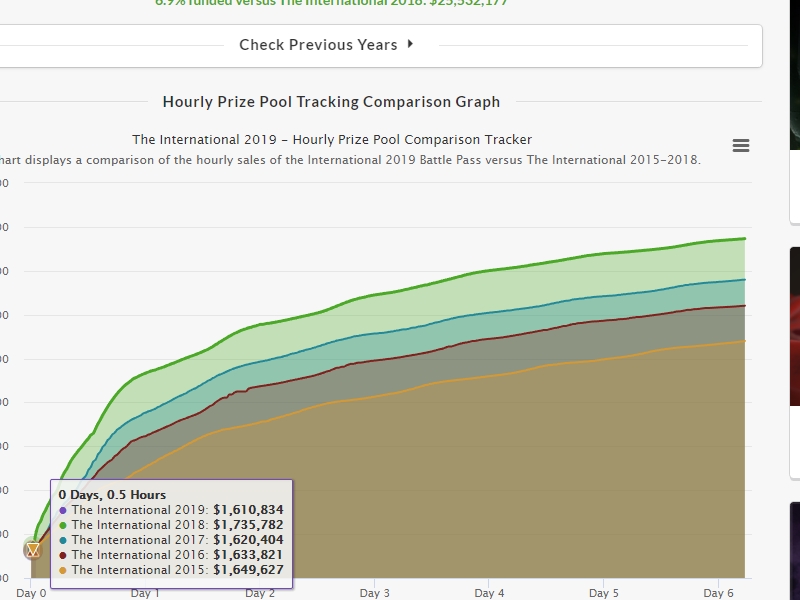Click the International 2018 funding text

(331, 3)
